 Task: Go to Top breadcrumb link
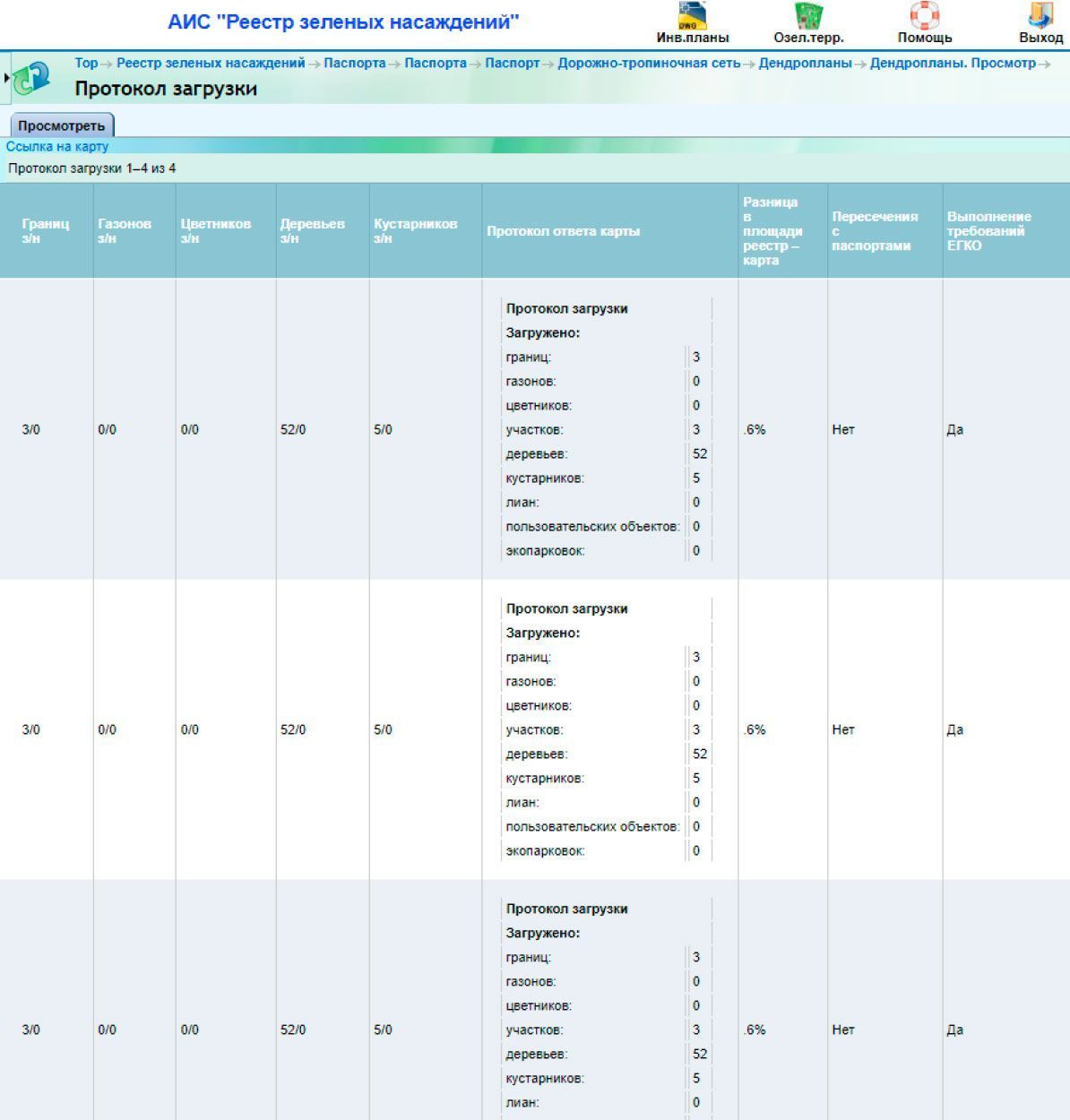pyautogui.click(x=86, y=63)
